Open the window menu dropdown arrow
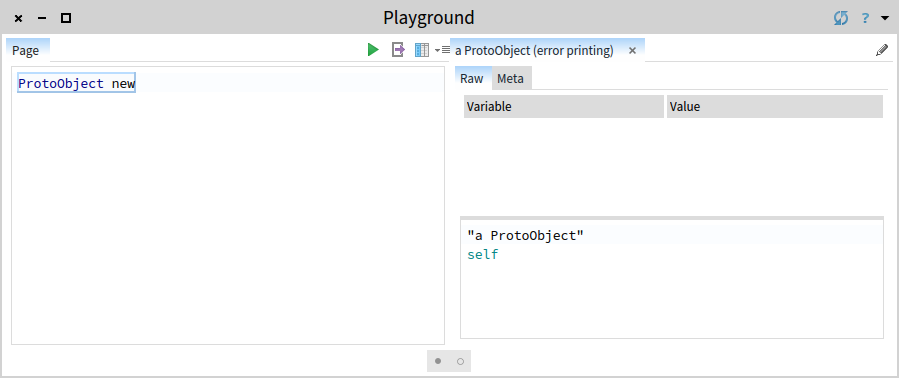The image size is (899, 378). 884,18
